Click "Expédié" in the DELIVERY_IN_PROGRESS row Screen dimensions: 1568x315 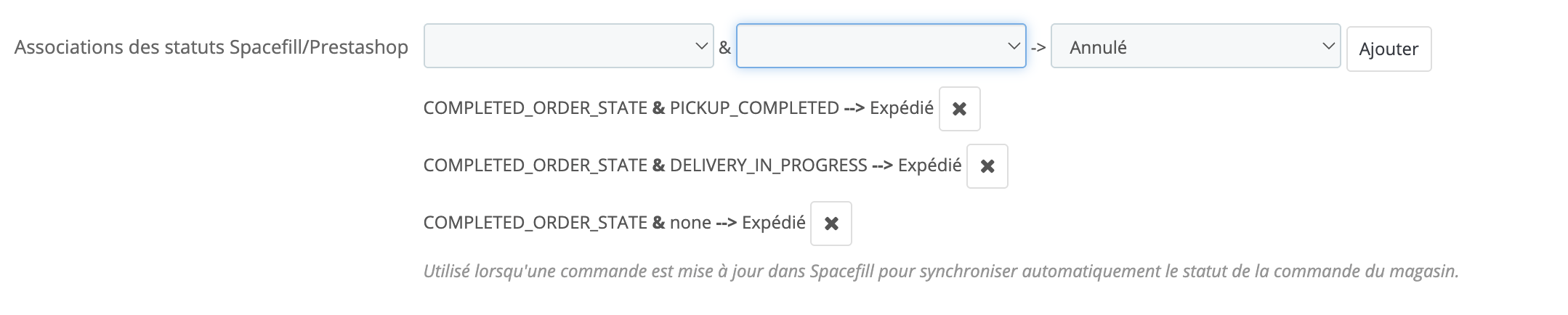point(929,165)
